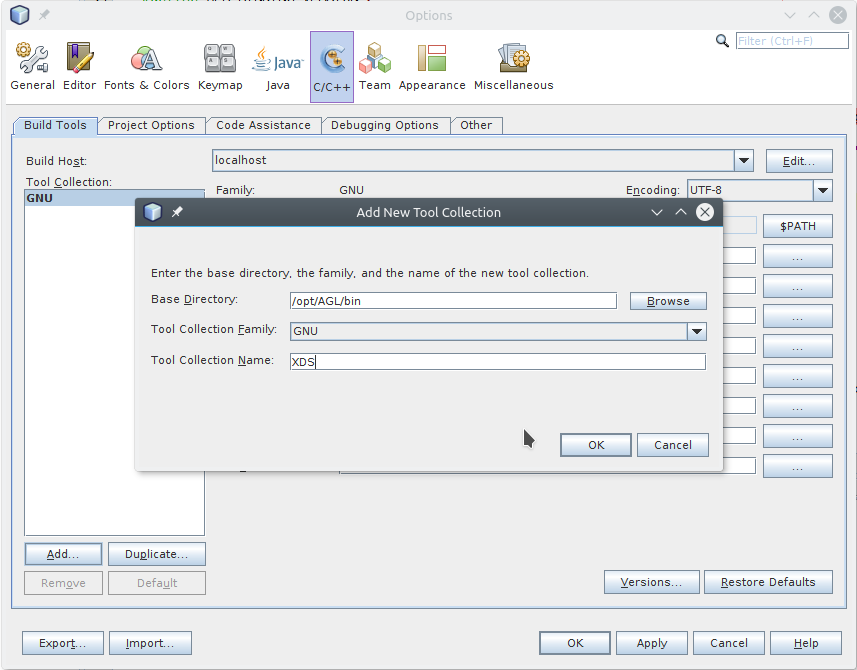Focus the Filter (Ctrl+F) search field
This screenshot has height=670, width=857.
point(792,41)
